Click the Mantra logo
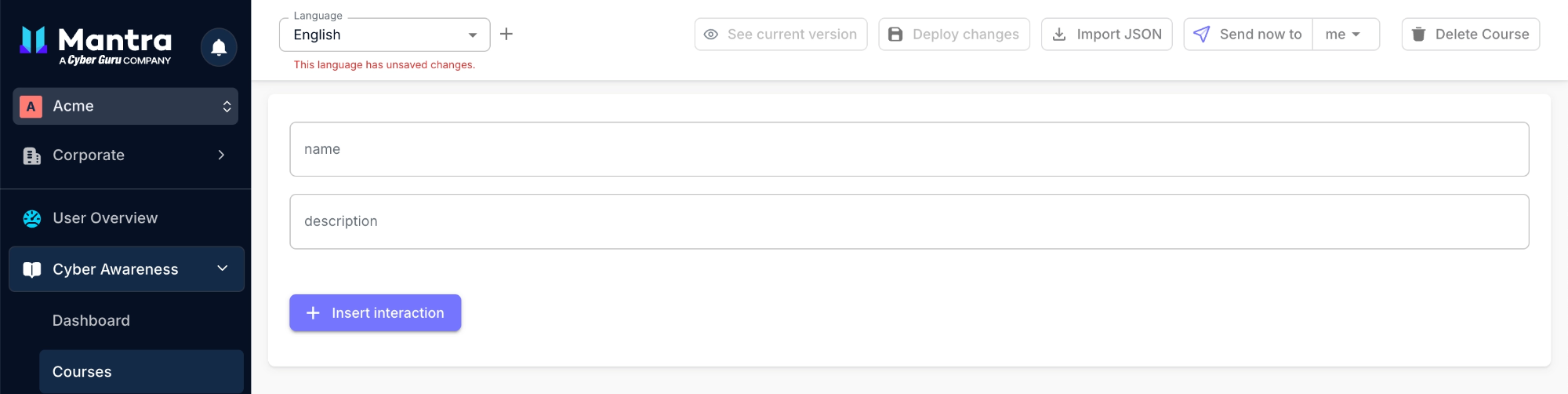Screen dimensions: 1568x394 tap(96, 46)
